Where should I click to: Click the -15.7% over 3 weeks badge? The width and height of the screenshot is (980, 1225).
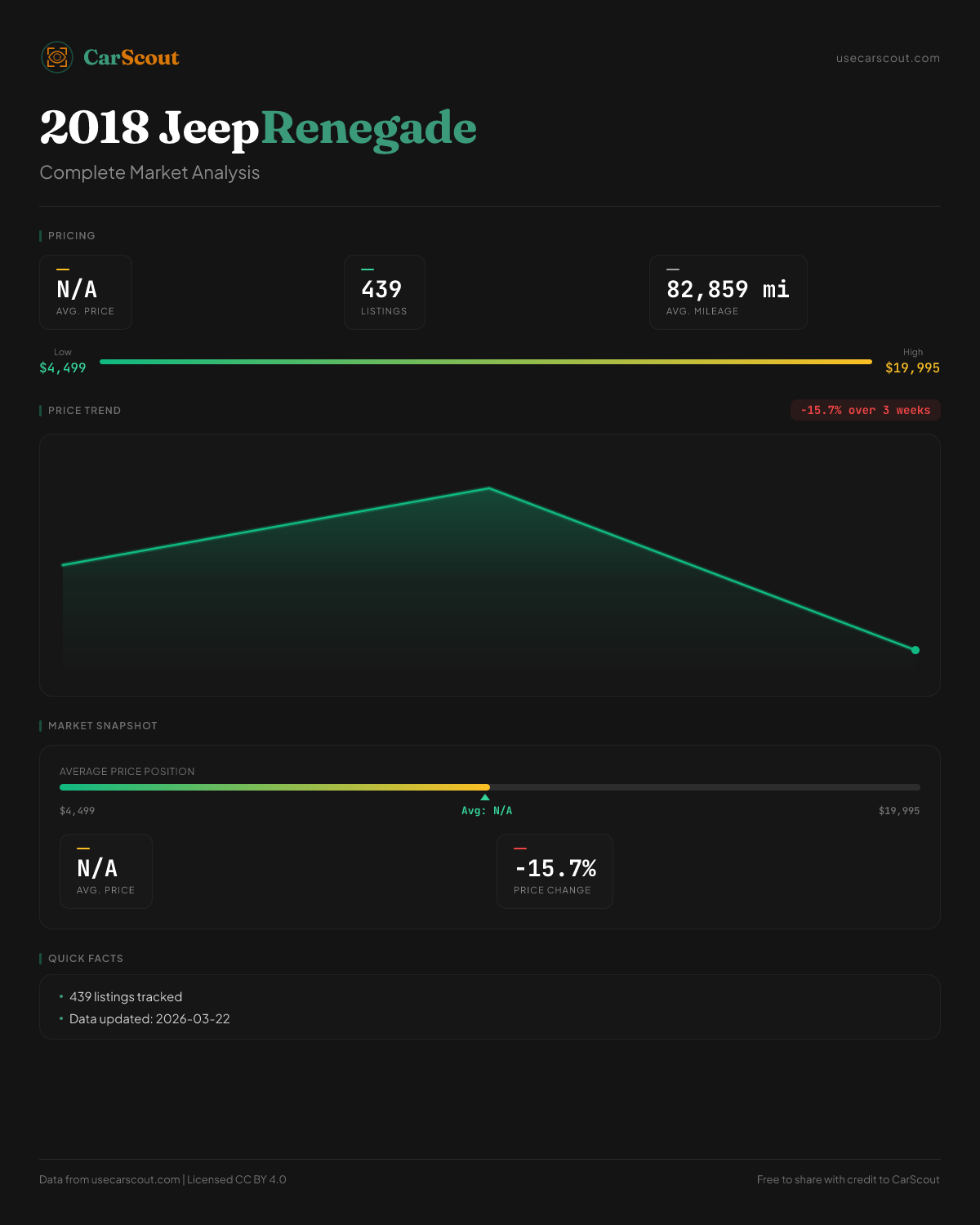click(x=865, y=410)
